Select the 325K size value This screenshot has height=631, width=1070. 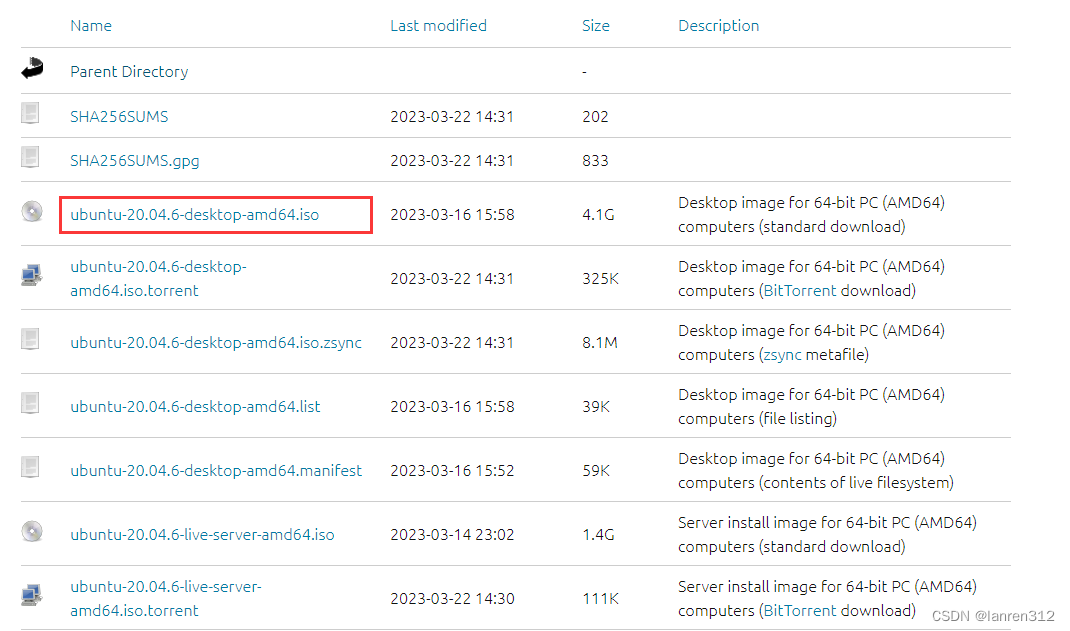[x=601, y=278]
